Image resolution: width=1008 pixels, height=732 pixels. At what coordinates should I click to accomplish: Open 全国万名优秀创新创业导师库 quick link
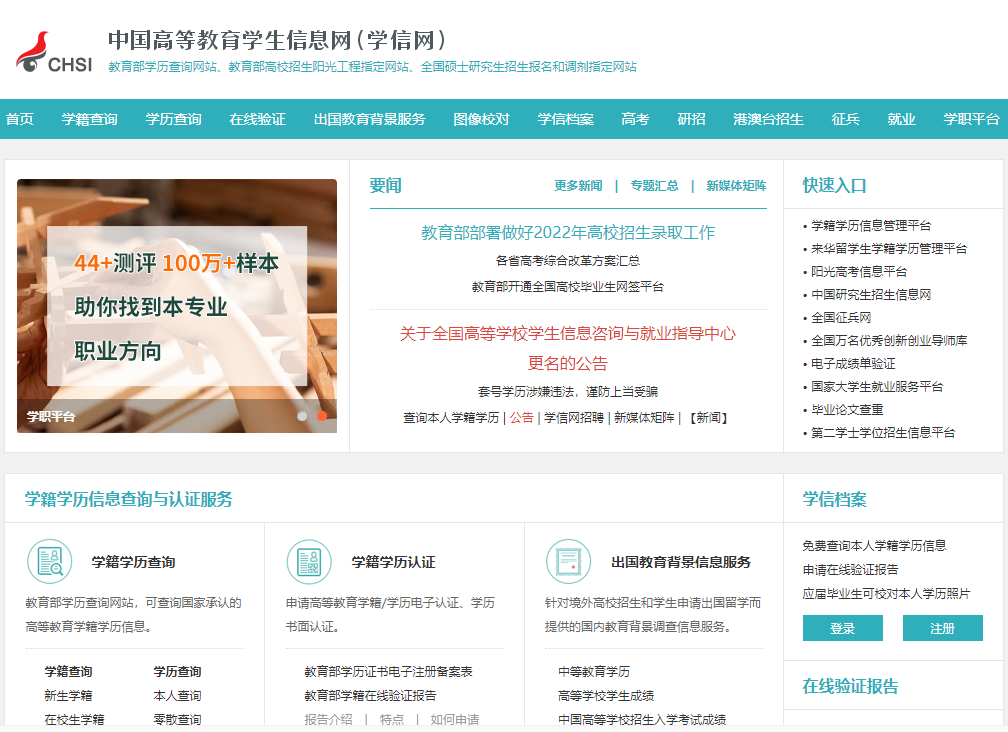point(889,341)
